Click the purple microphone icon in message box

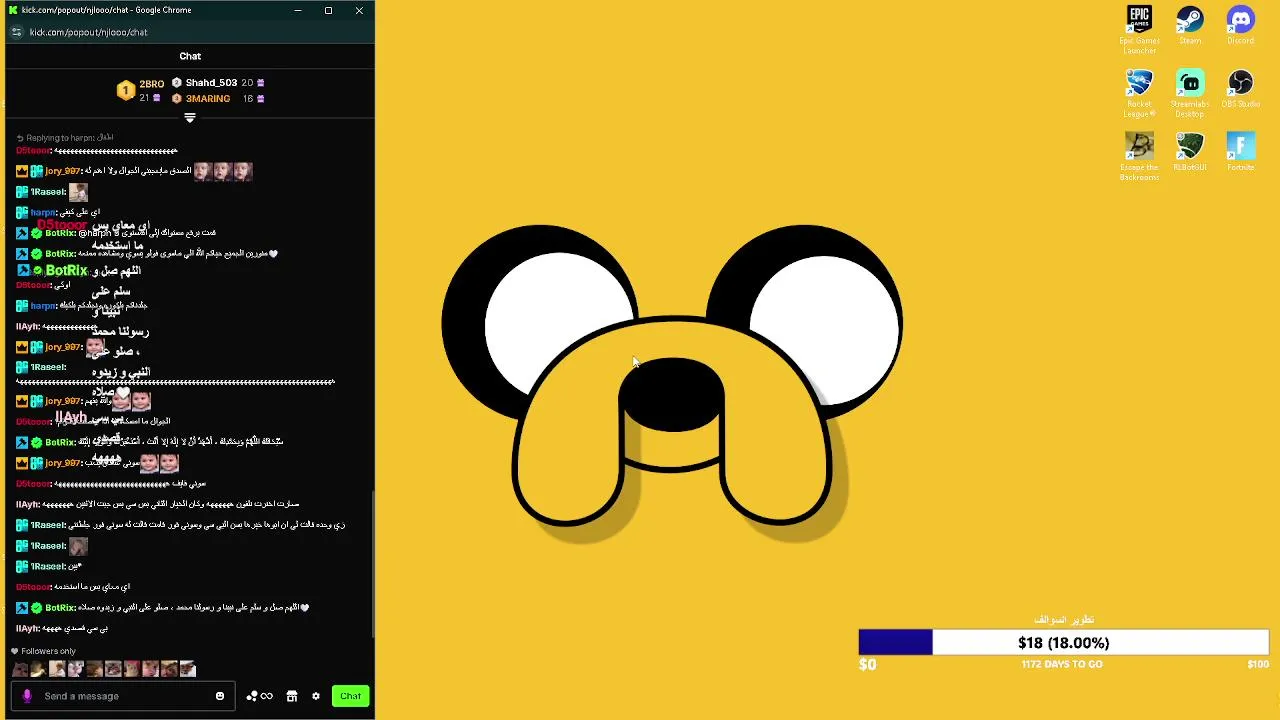(x=27, y=696)
